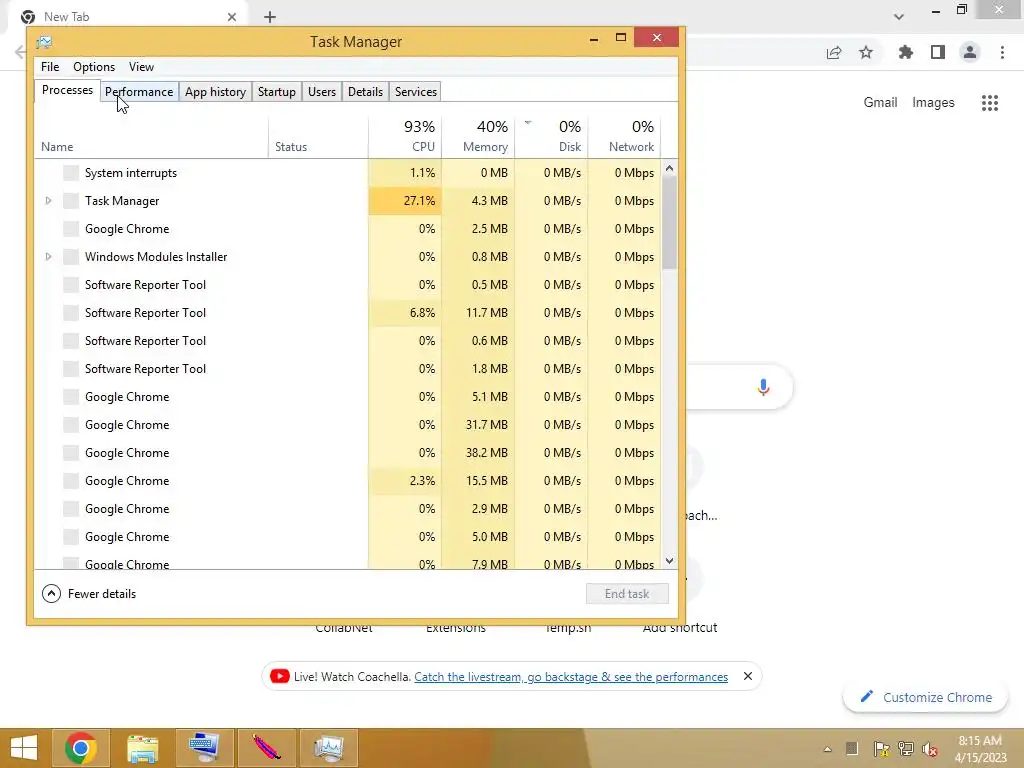Switch to the Details tab

click(x=365, y=91)
